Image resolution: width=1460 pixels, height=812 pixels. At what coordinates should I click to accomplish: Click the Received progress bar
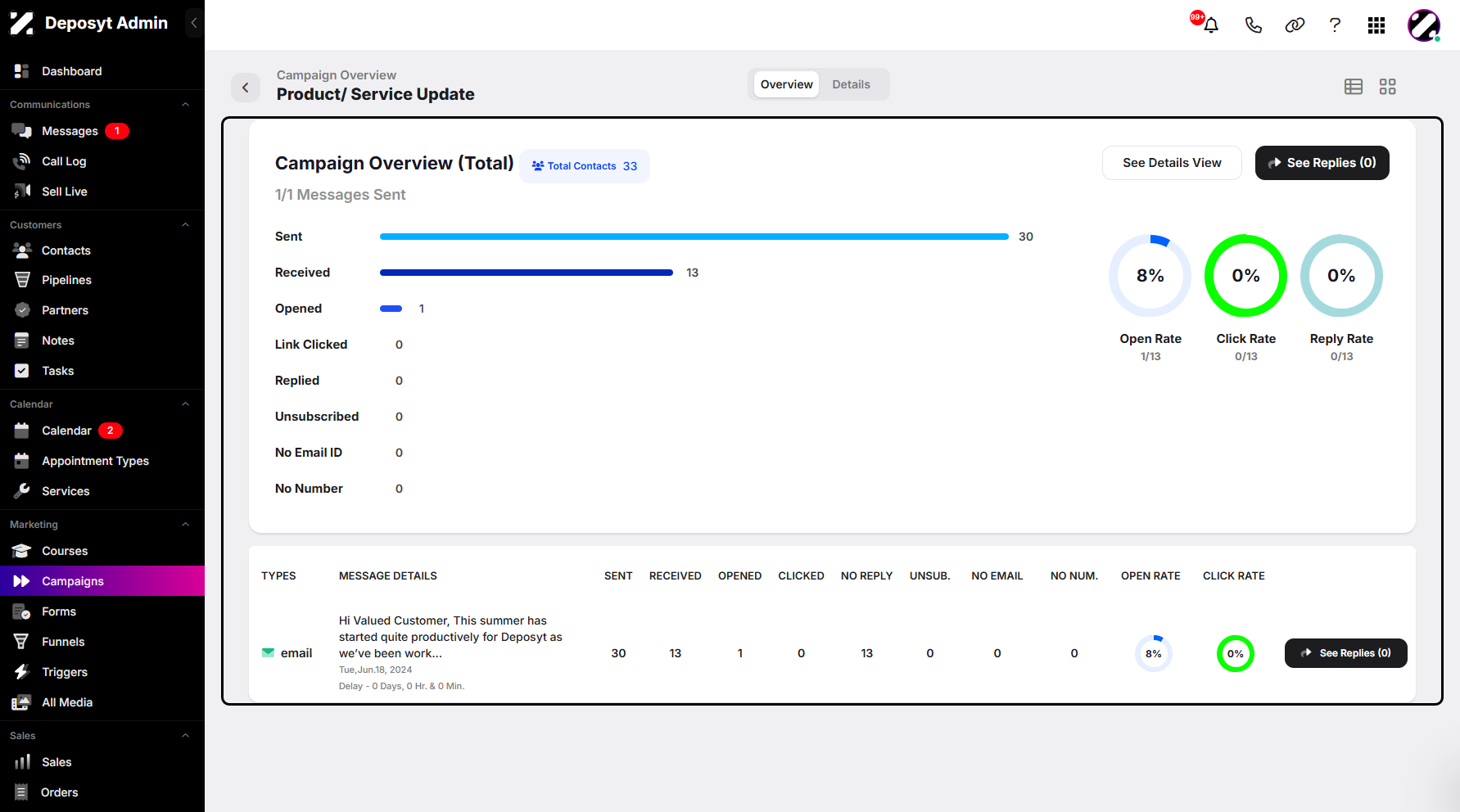[527, 273]
